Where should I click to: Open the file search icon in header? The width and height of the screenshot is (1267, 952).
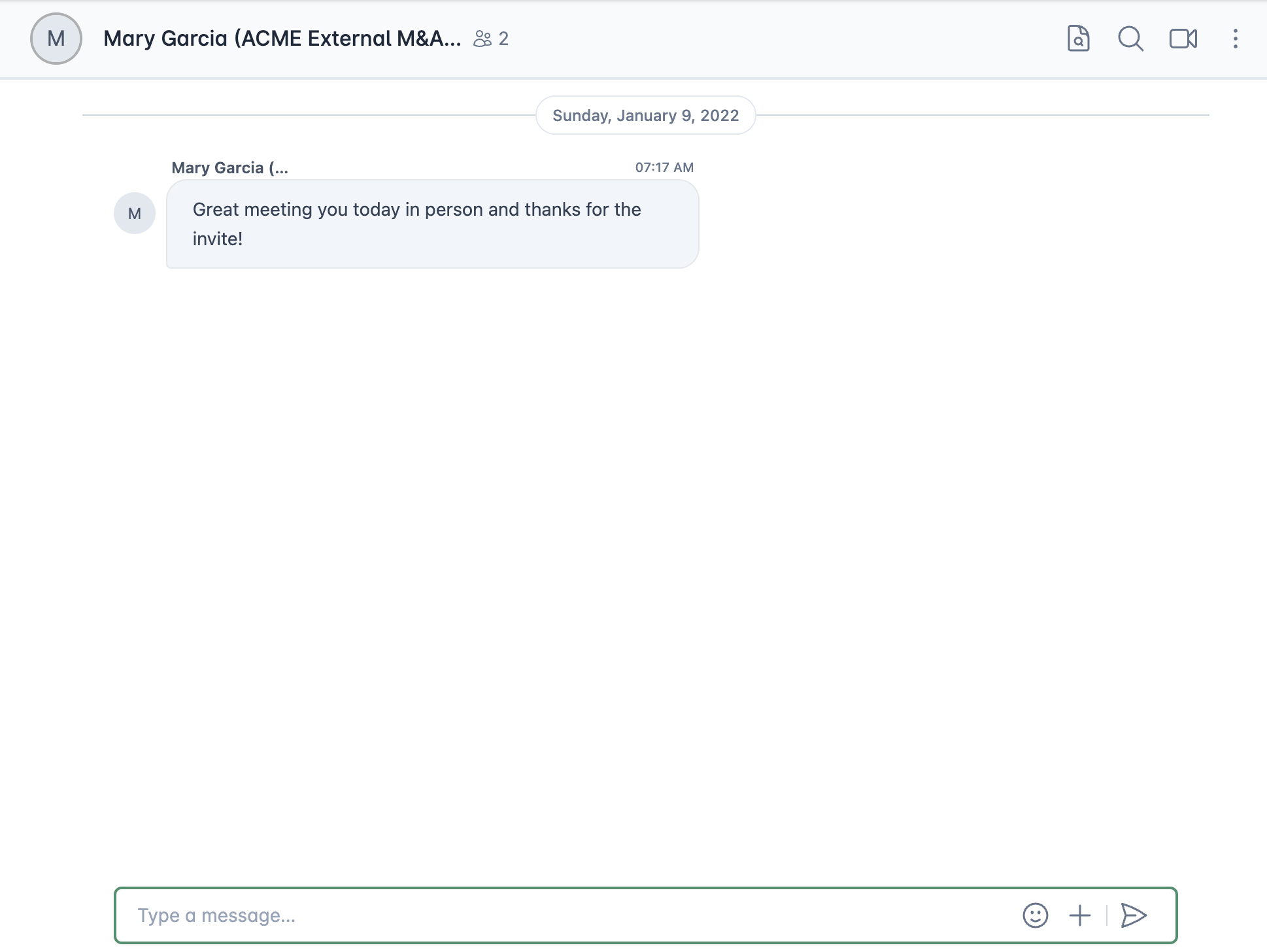pyautogui.click(x=1078, y=39)
